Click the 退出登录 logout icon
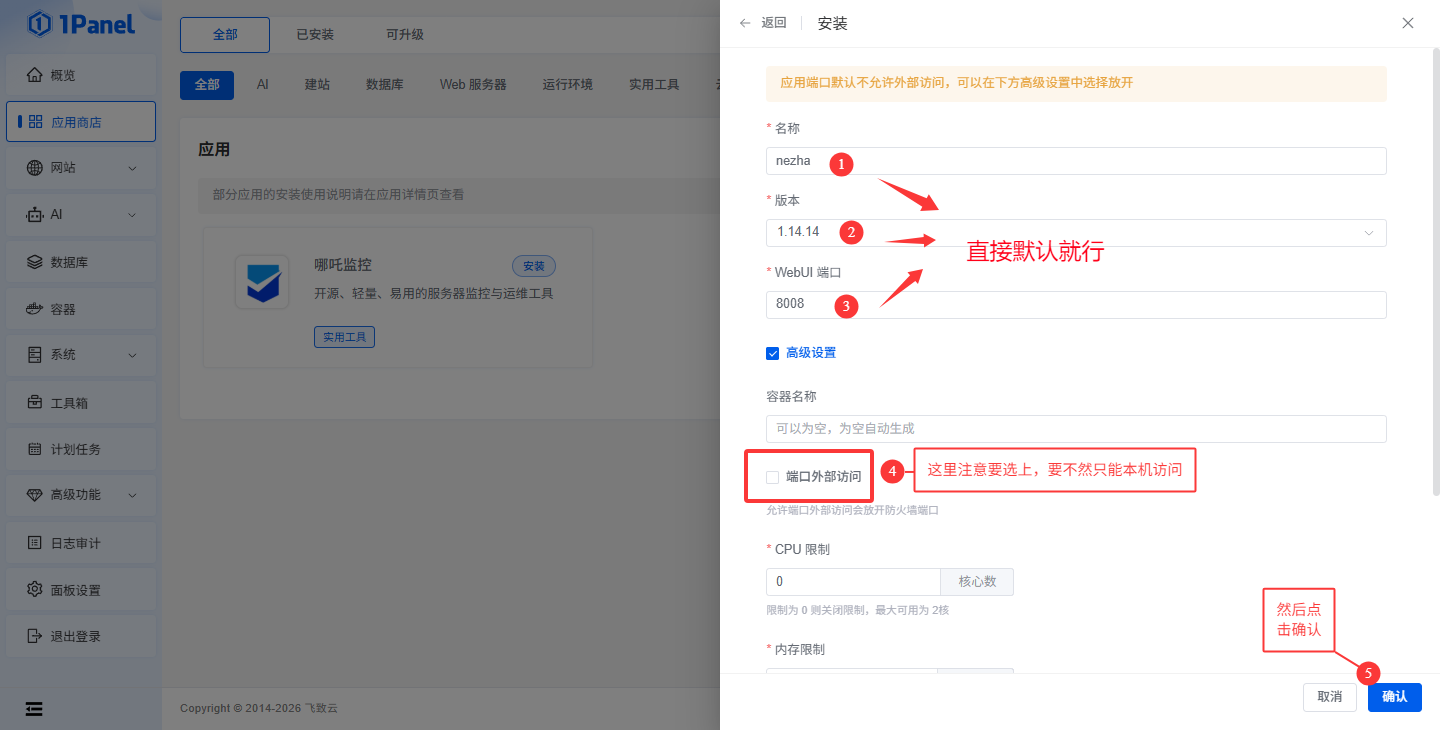This screenshot has width=1440, height=730. click(35, 636)
